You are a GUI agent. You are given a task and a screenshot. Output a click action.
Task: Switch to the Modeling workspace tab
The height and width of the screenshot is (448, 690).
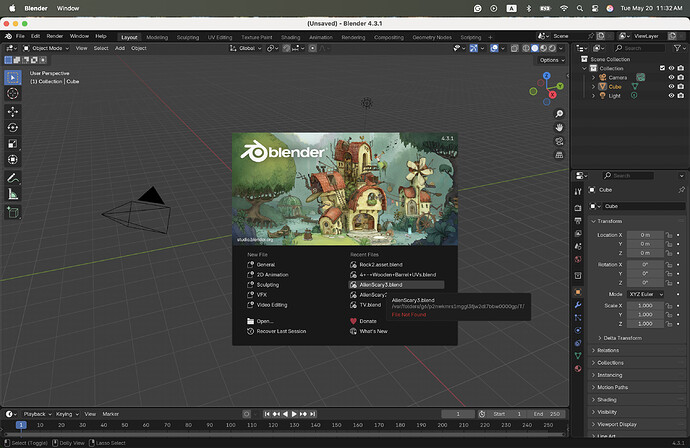[x=157, y=37]
